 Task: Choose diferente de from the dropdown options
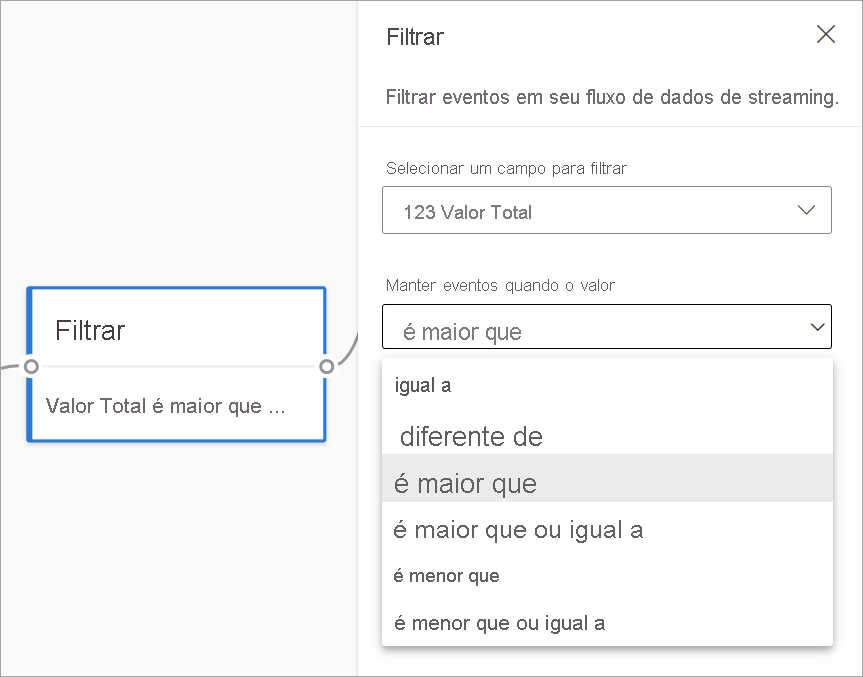pyautogui.click(x=471, y=437)
